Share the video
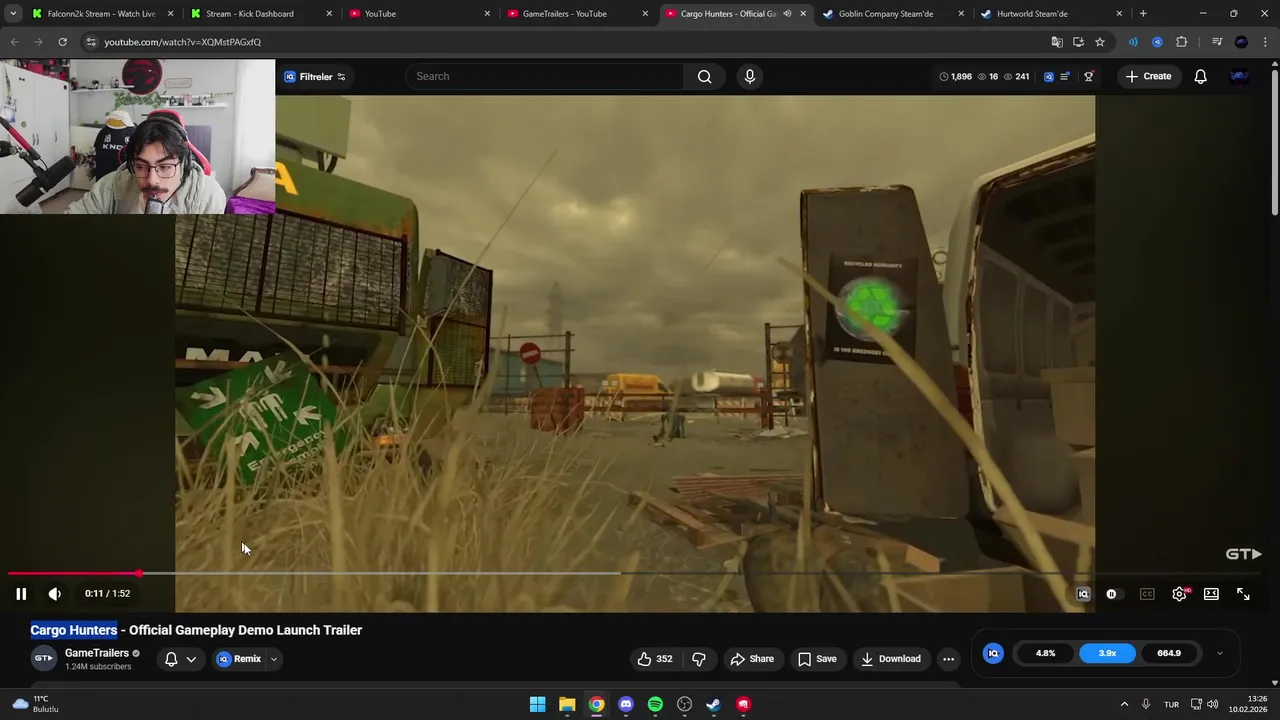This screenshot has height=720, width=1280. coord(752,659)
